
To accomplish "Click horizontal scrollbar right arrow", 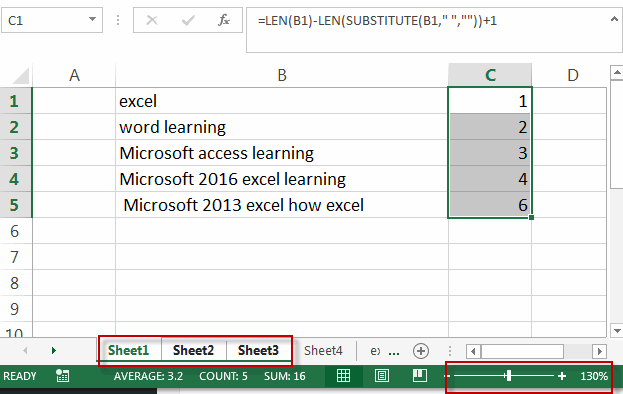I will click(x=599, y=351).
